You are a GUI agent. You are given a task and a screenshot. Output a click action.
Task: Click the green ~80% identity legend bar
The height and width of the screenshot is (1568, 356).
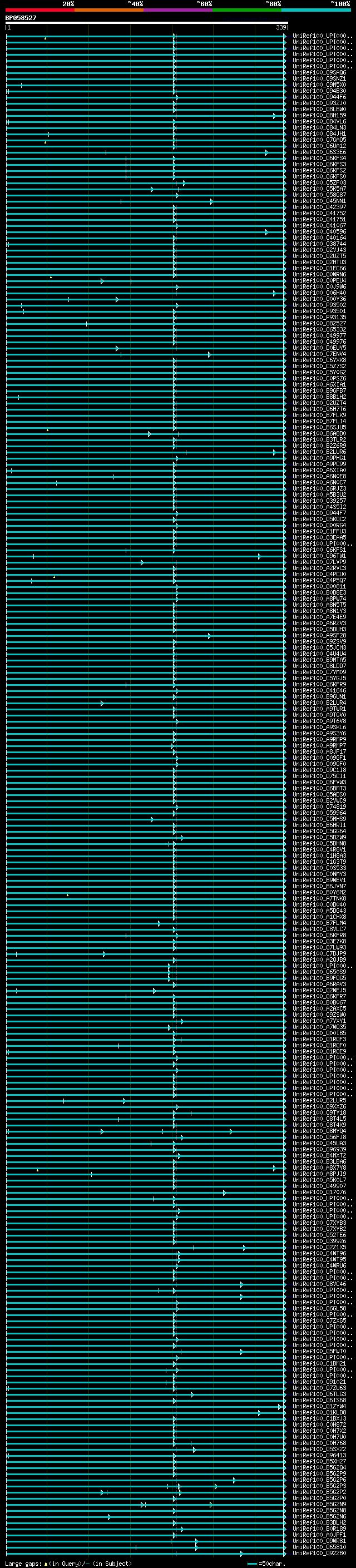247,10
